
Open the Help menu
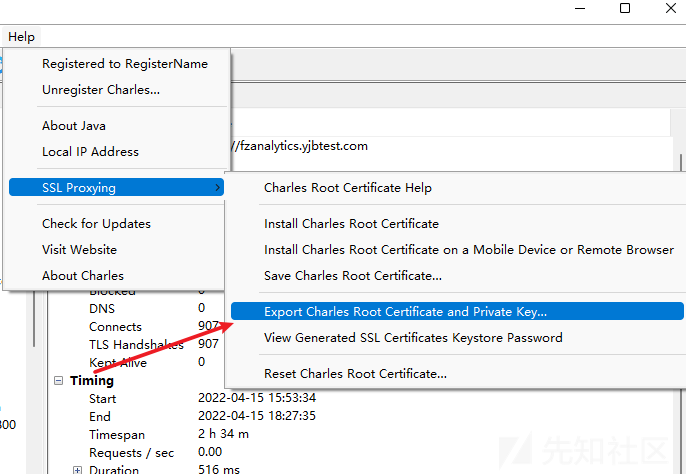pyautogui.click(x=21, y=37)
